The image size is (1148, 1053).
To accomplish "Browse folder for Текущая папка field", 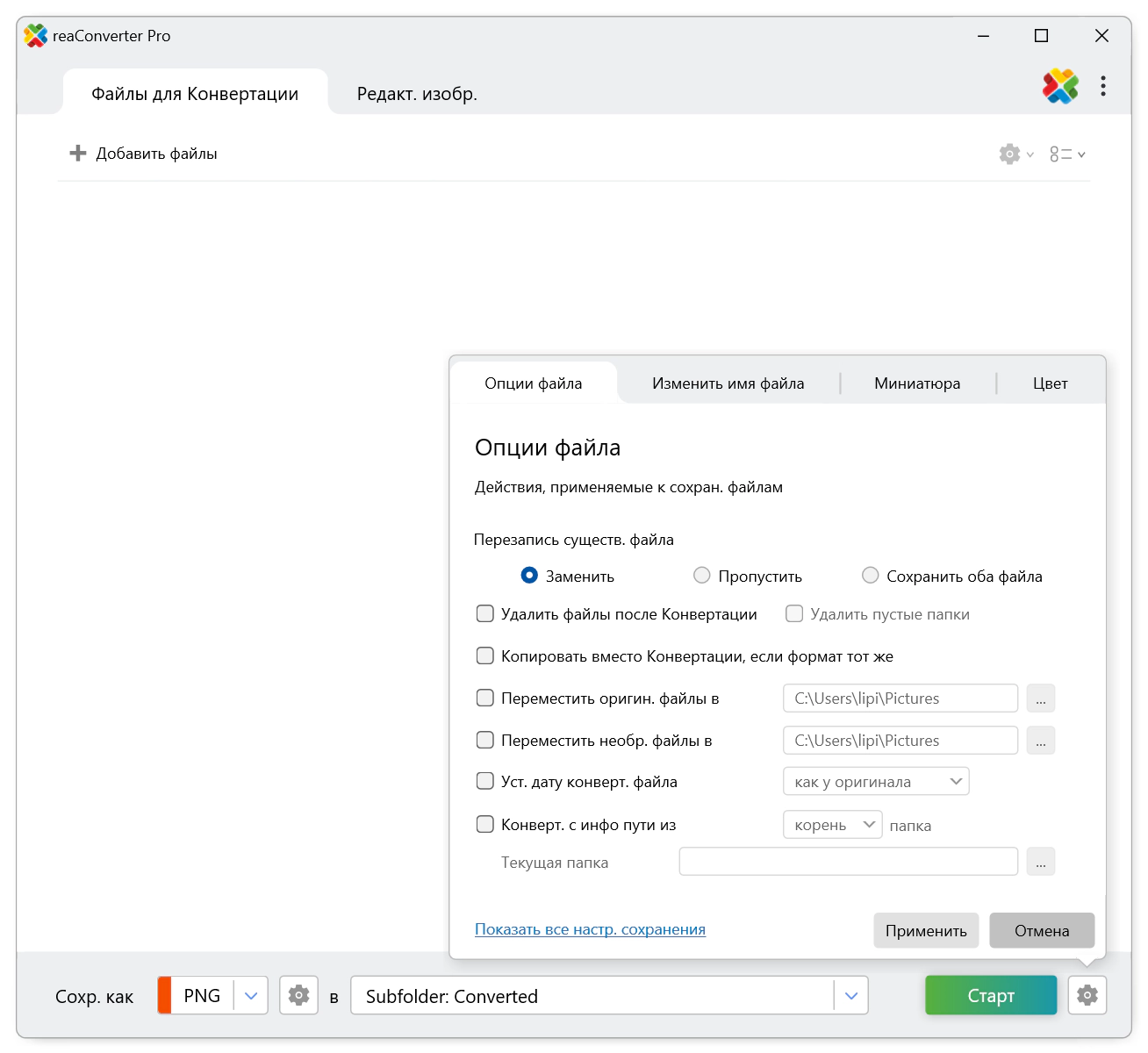I will [1040, 862].
